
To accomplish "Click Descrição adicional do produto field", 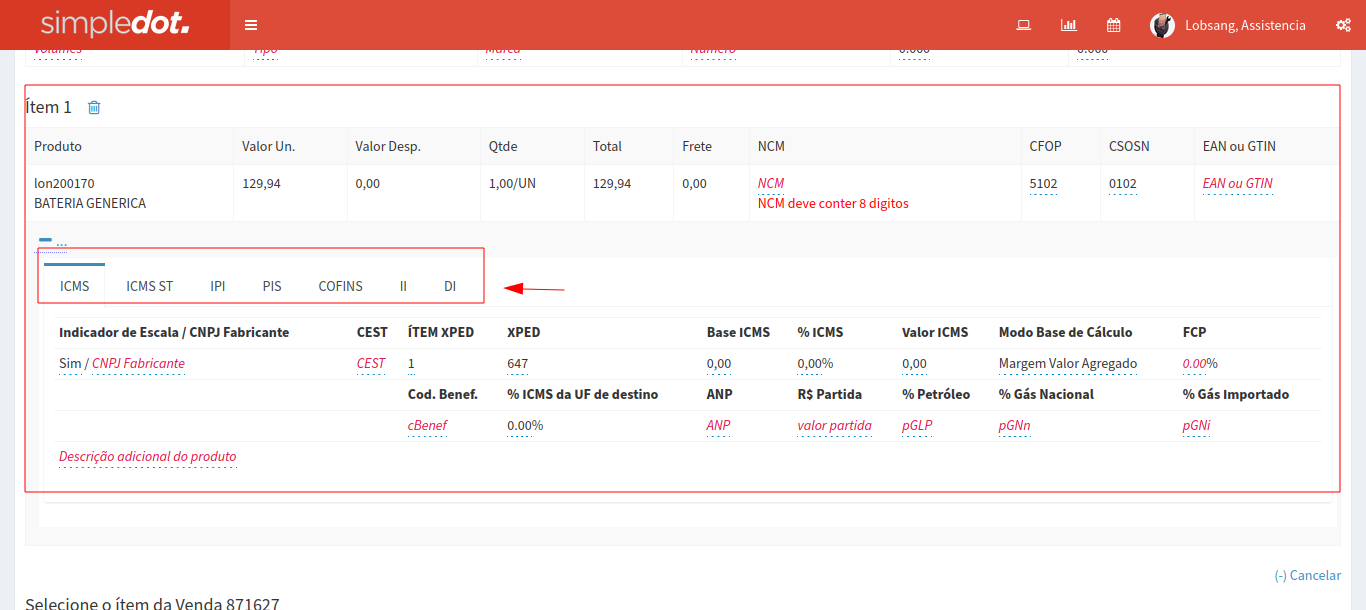I will click(x=147, y=457).
